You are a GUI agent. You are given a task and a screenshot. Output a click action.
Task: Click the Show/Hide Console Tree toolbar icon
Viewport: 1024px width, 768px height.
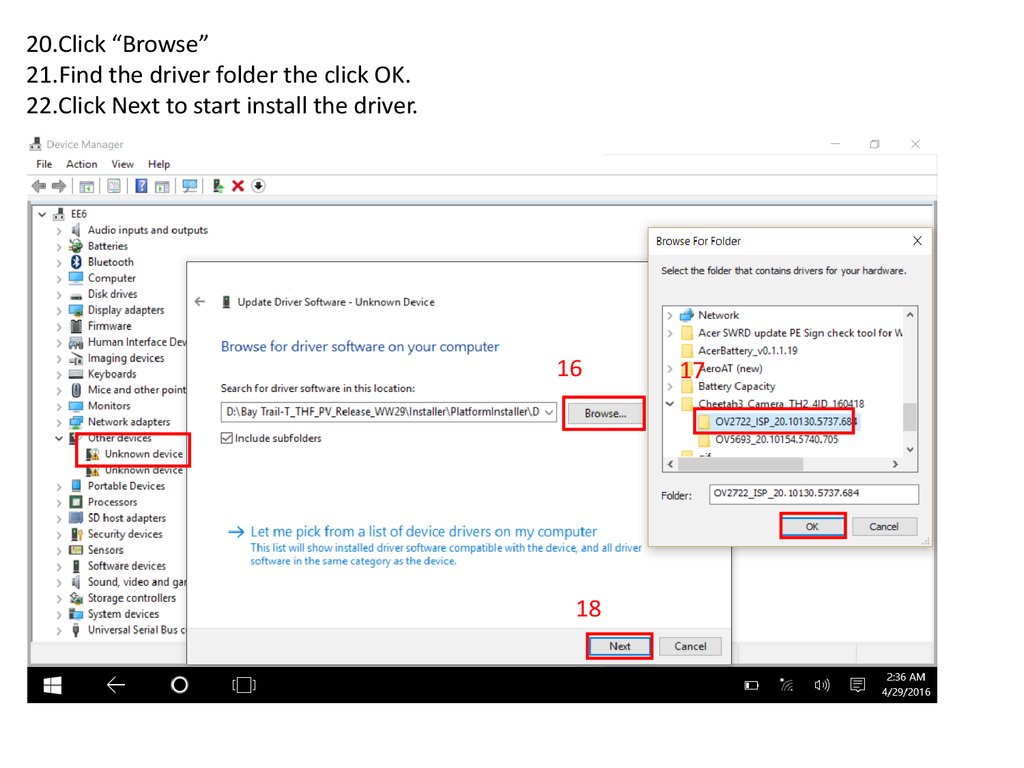pyautogui.click(x=86, y=187)
